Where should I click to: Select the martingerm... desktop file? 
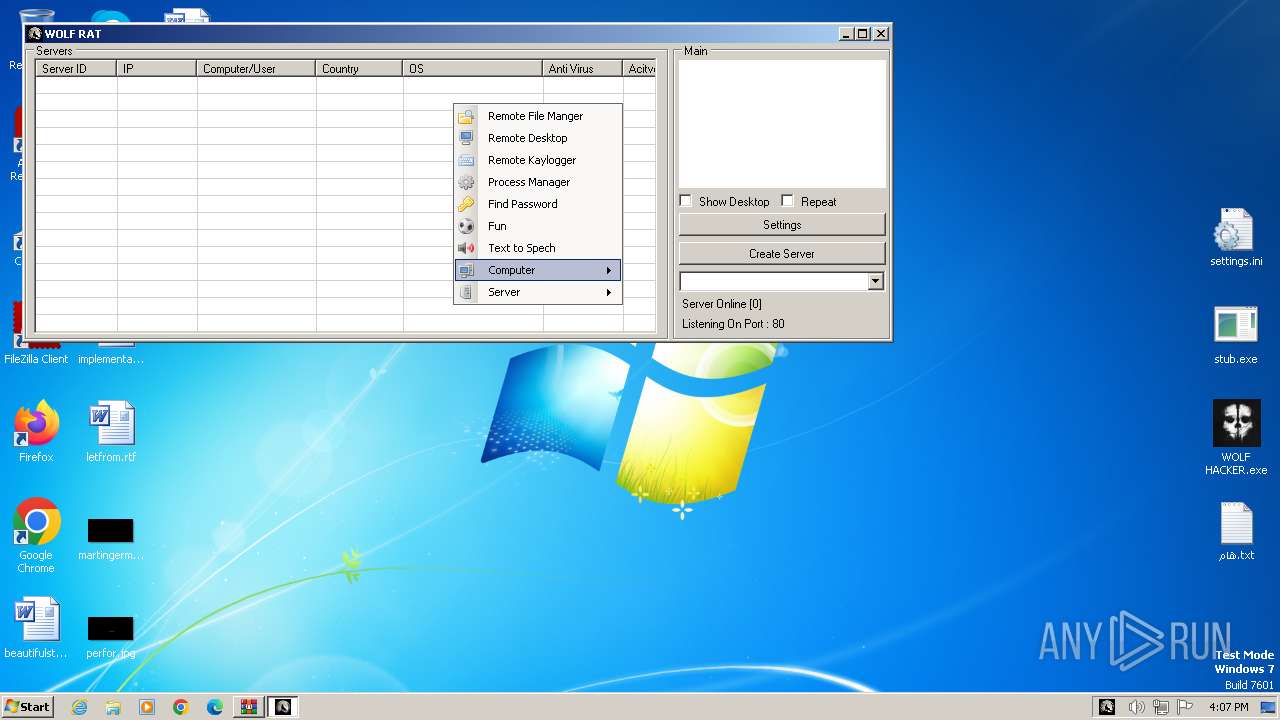coord(111,538)
